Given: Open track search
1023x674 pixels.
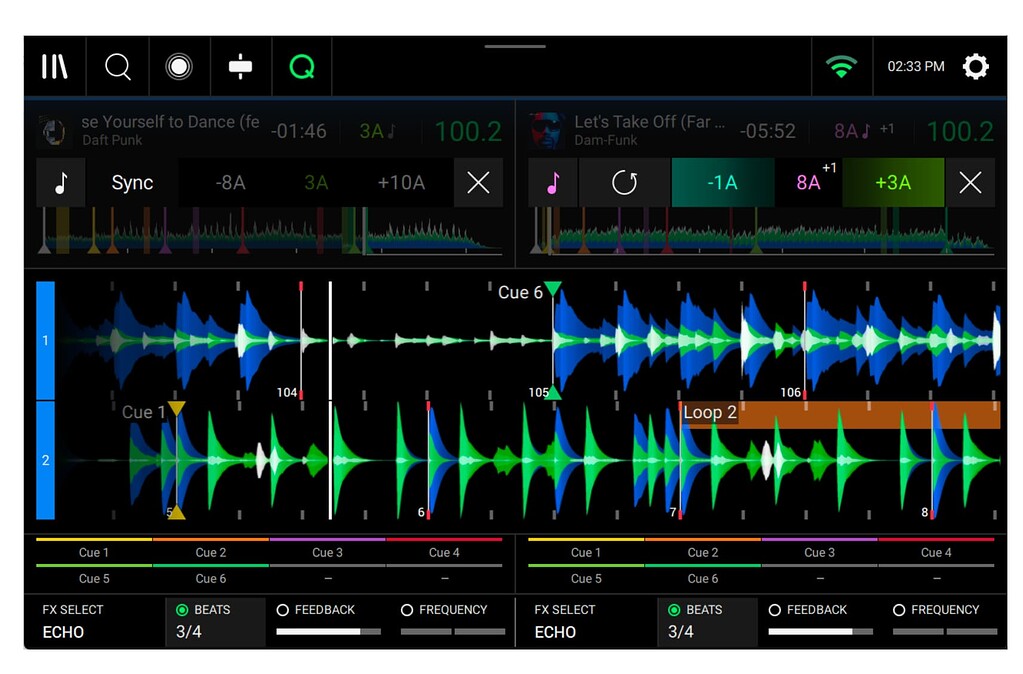Looking at the screenshot, I should [x=117, y=66].
